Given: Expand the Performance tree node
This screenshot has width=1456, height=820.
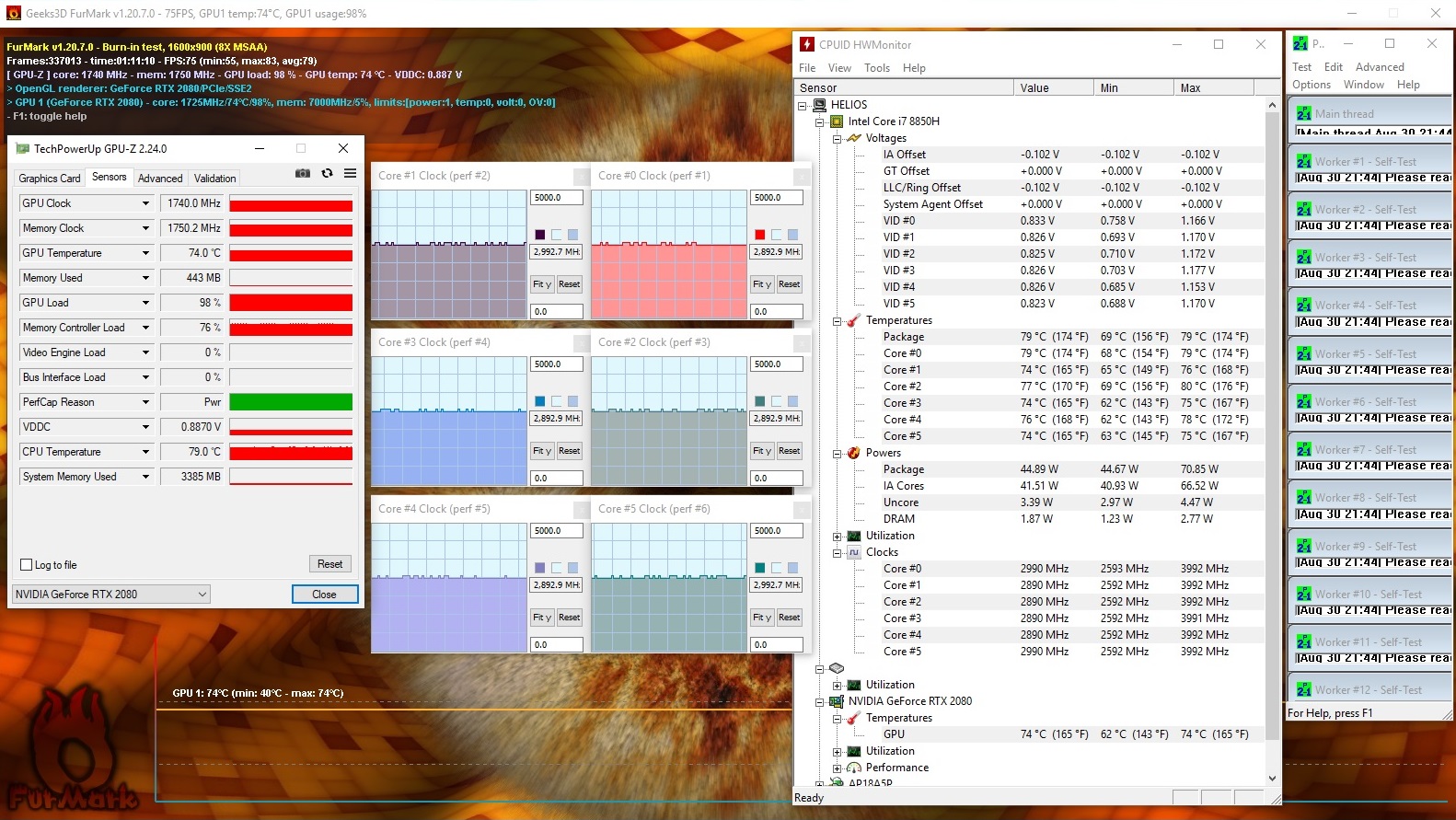Looking at the screenshot, I should point(837,768).
